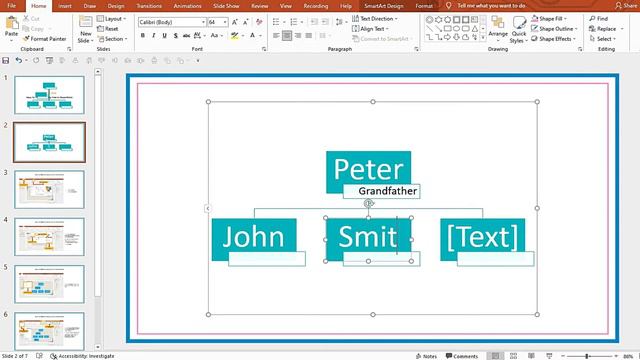Start presentation from beginning icon
Image resolution: width=640 pixels, height=360 pixels.
49,60
